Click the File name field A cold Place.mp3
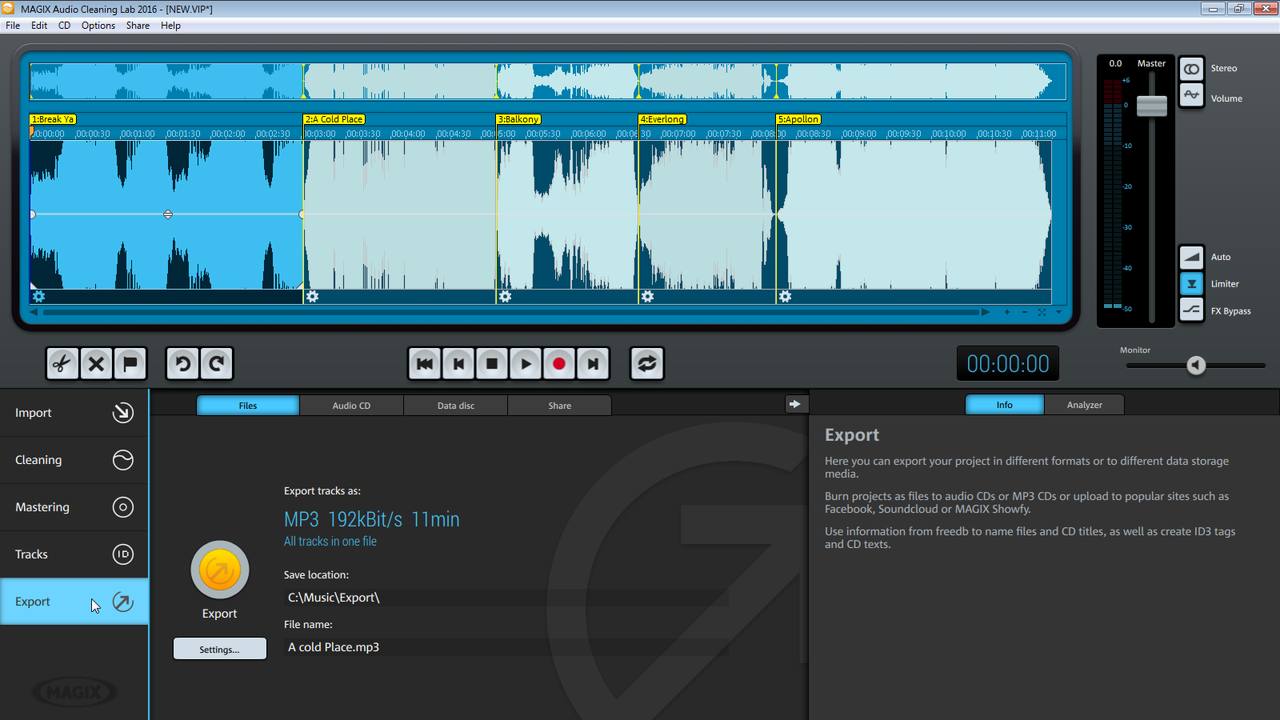 506,647
